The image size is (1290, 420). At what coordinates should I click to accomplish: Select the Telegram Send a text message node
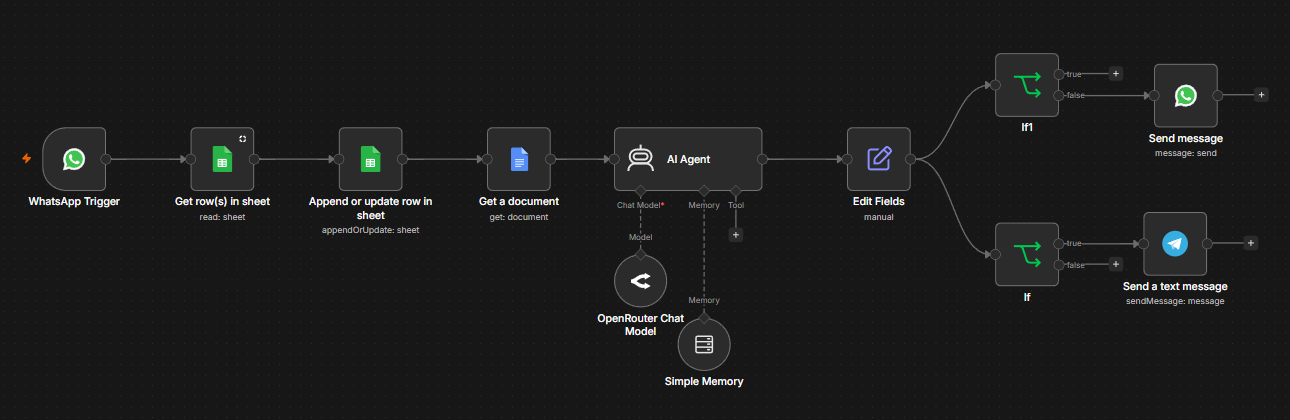click(x=1175, y=244)
